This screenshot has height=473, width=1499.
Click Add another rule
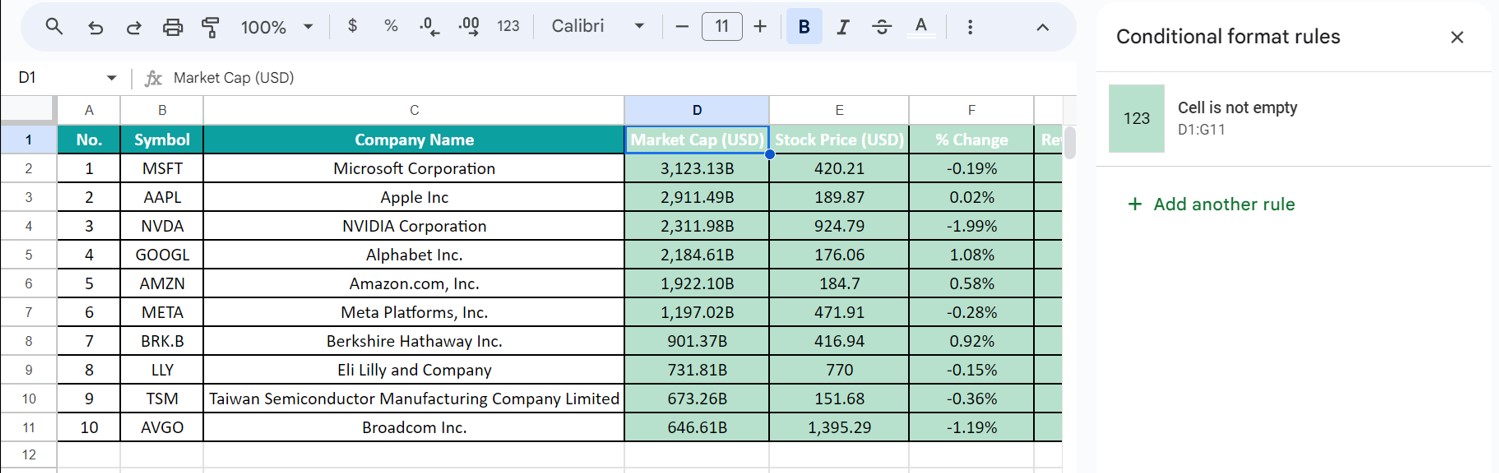tap(1210, 204)
